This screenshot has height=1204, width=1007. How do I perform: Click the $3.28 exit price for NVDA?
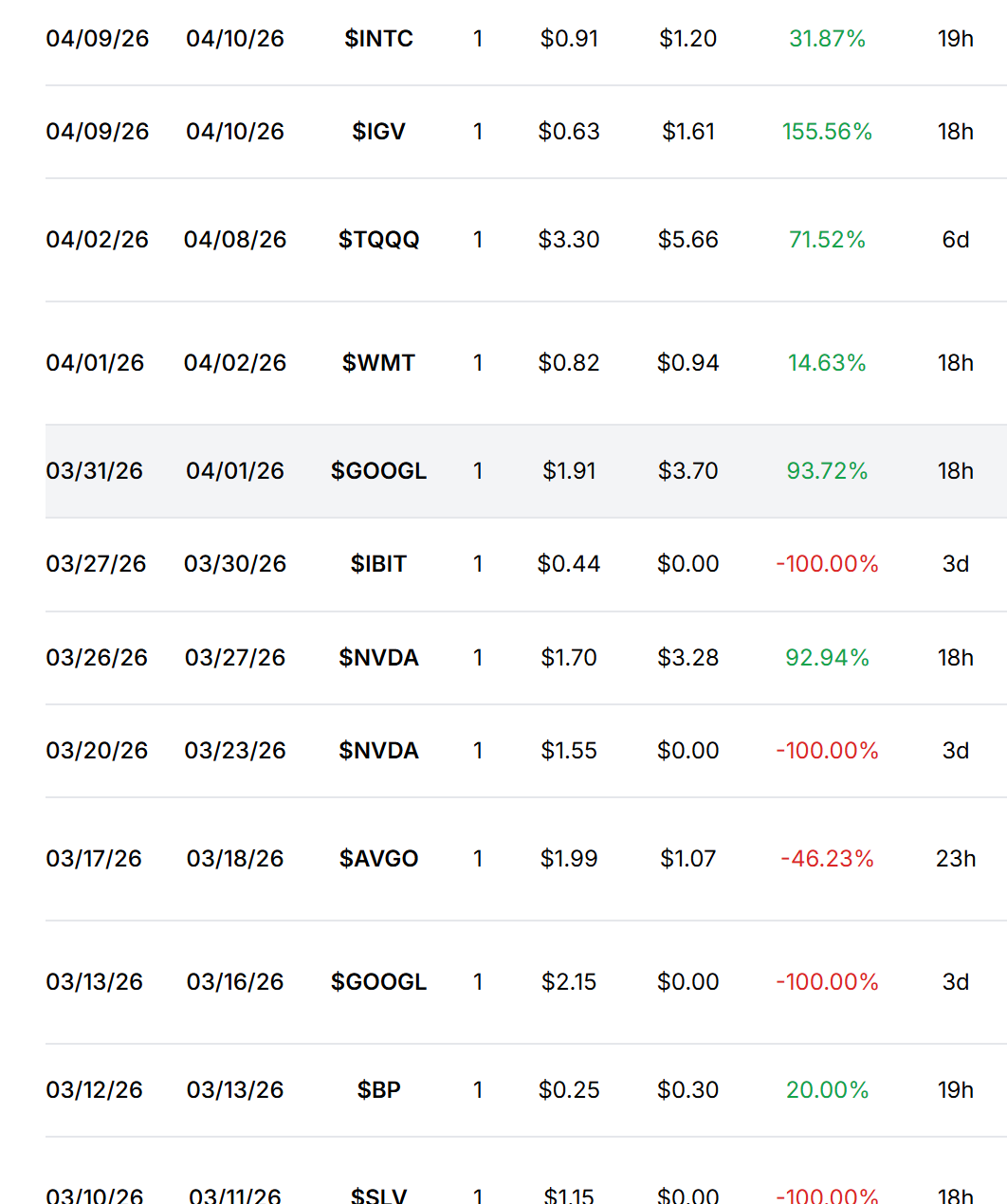(x=688, y=658)
